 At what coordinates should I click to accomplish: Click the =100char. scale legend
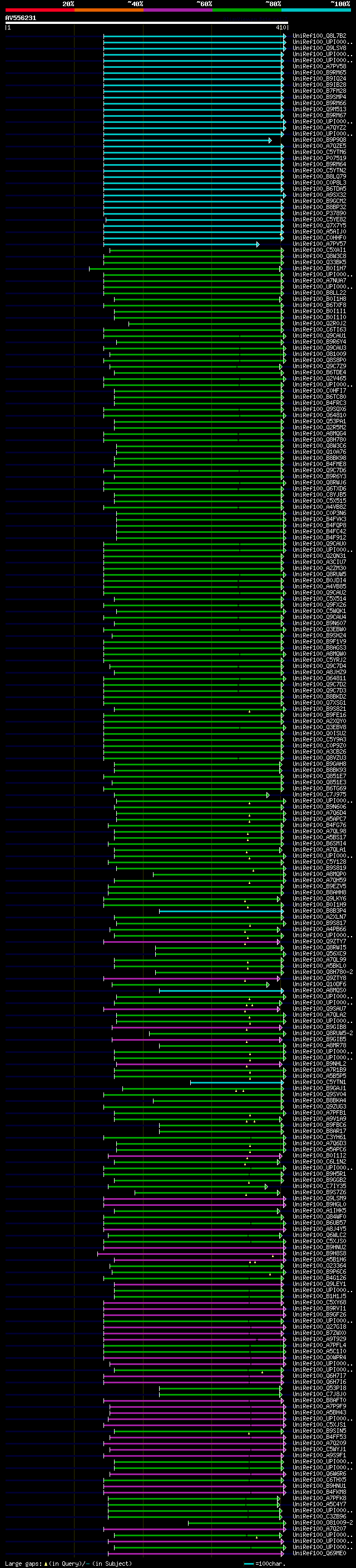pyautogui.click(x=264, y=1564)
